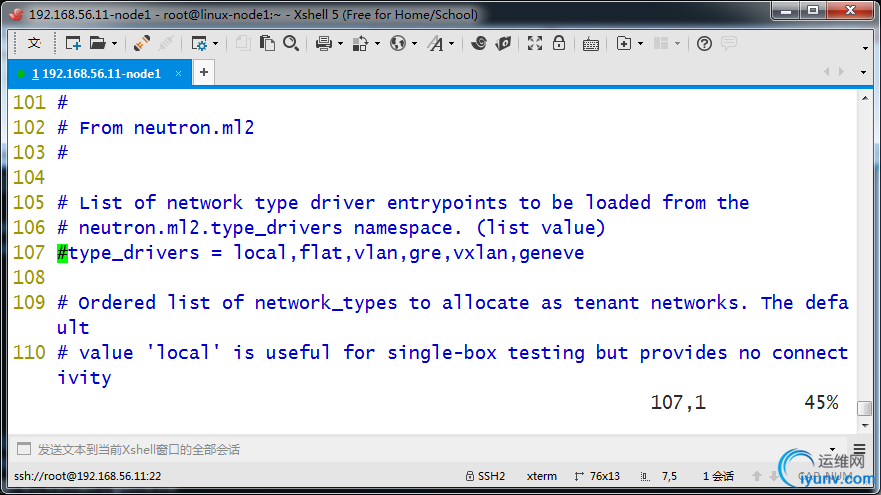Click the SSH2 lock status indicator
This screenshot has height=495, width=881.
(x=485, y=476)
